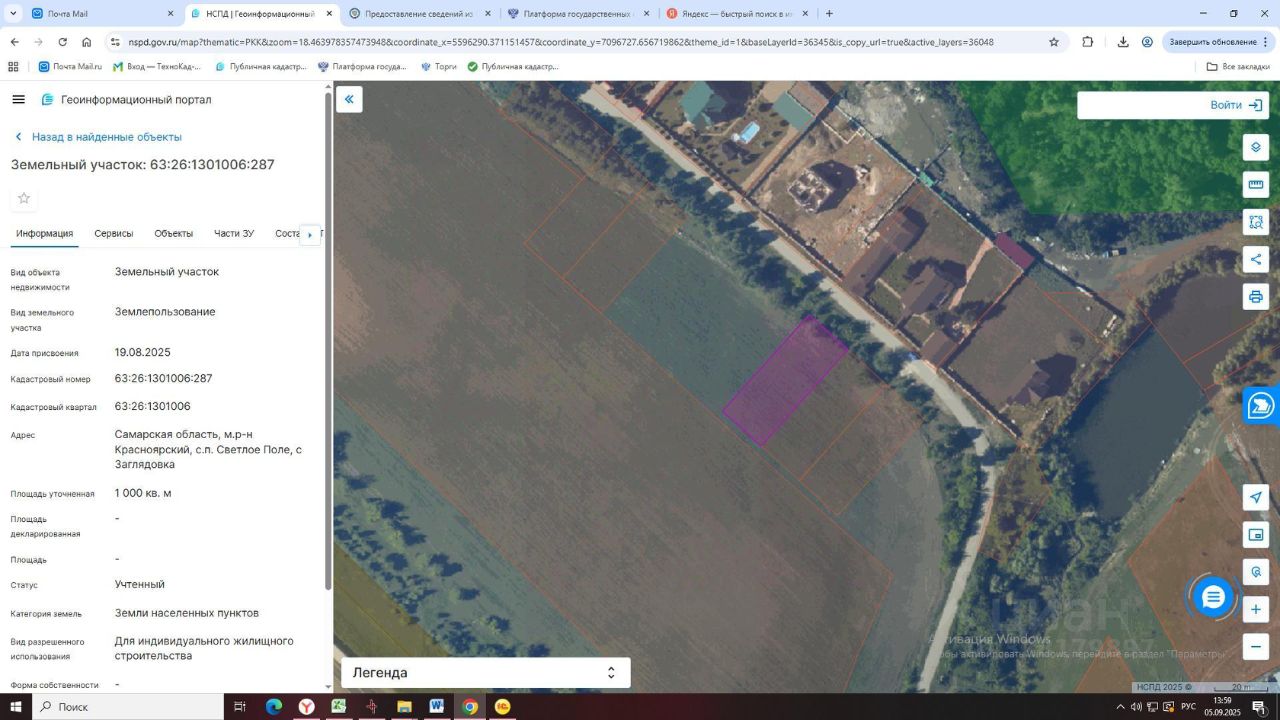Switch to the Яндекс search browser tab
The height and width of the screenshot is (720, 1280).
[737, 14]
